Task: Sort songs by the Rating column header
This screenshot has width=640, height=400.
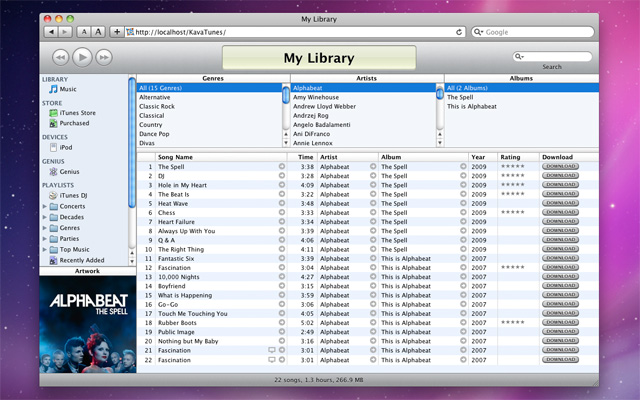Action: (x=510, y=157)
